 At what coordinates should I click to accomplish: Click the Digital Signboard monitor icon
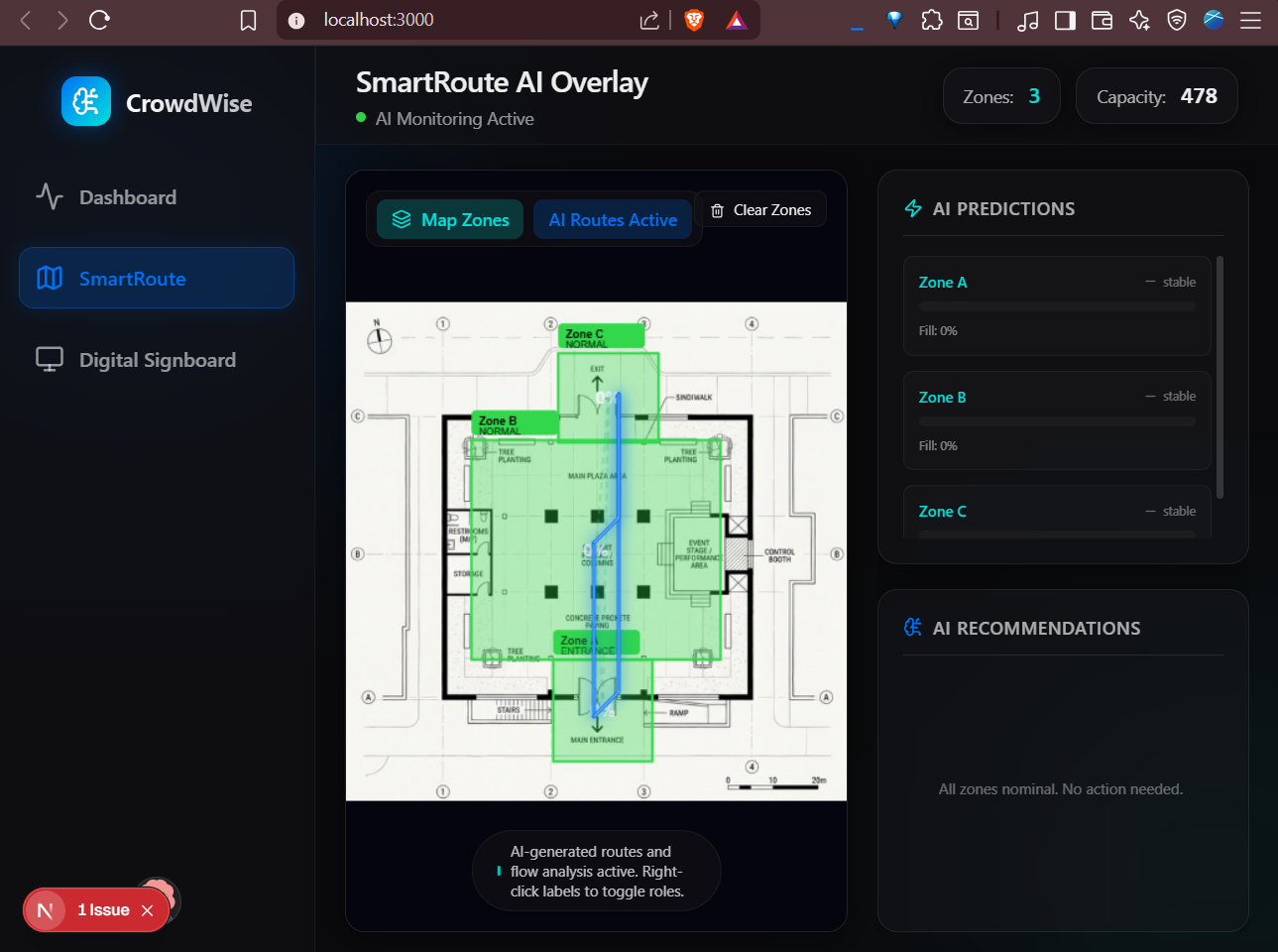pos(50,359)
